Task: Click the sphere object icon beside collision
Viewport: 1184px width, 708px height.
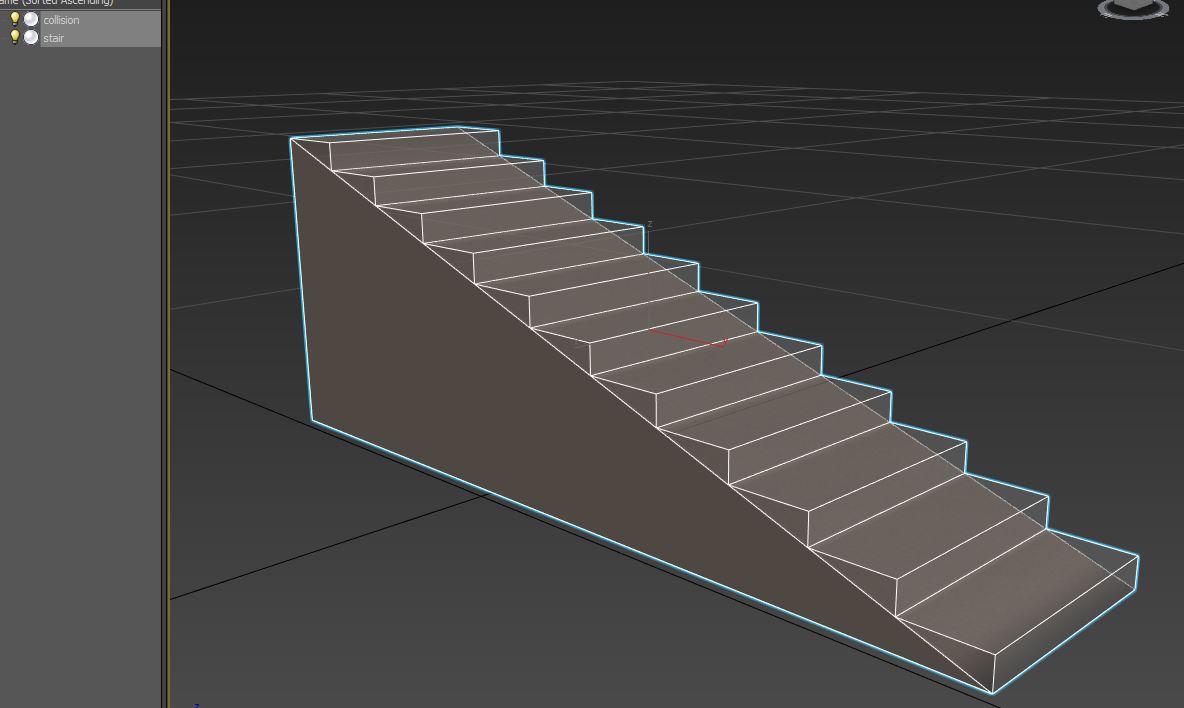Action: point(31,19)
